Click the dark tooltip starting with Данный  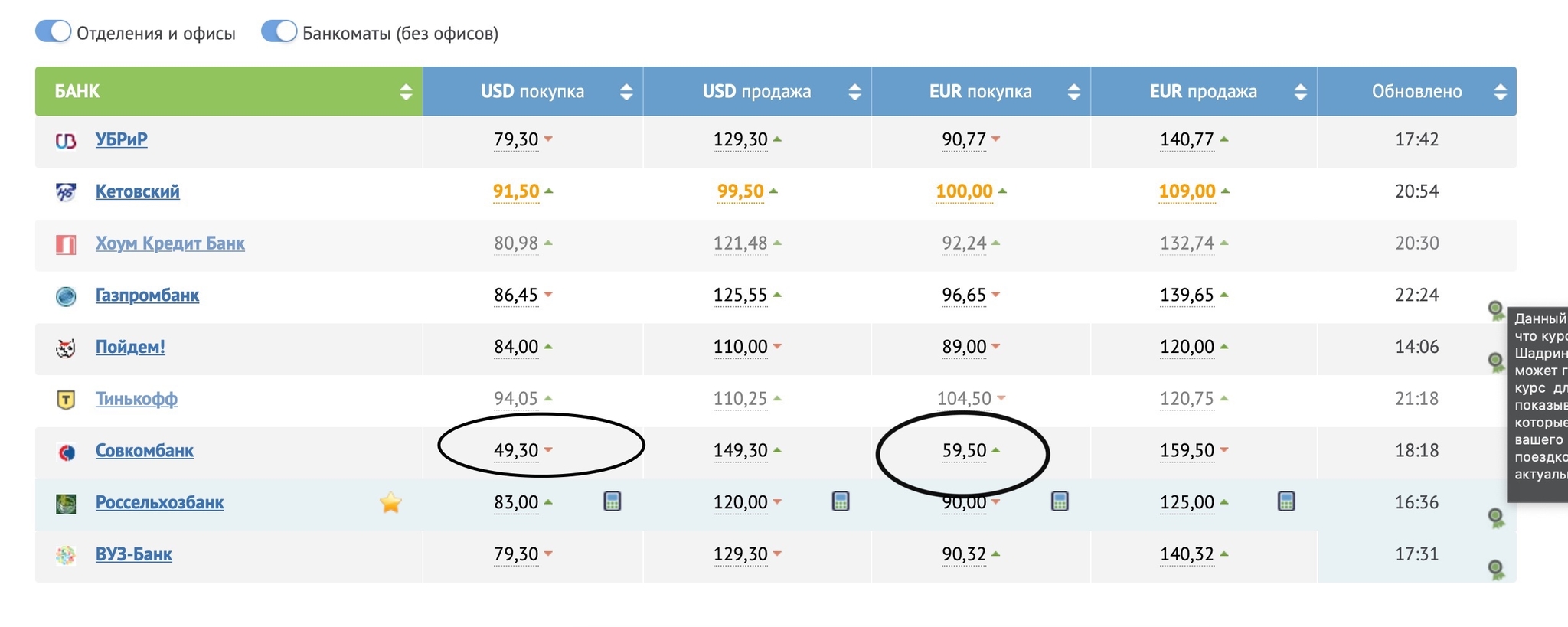[1537, 404]
